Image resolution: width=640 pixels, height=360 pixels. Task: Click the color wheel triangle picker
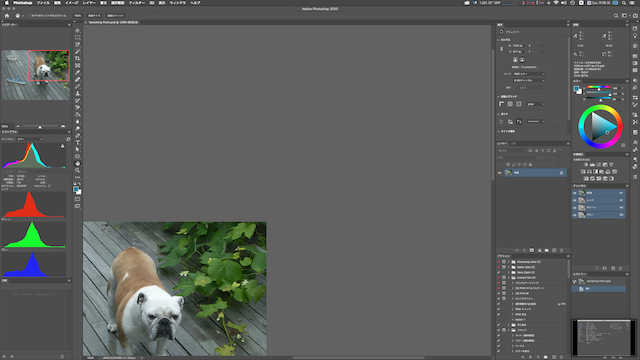tap(603, 126)
